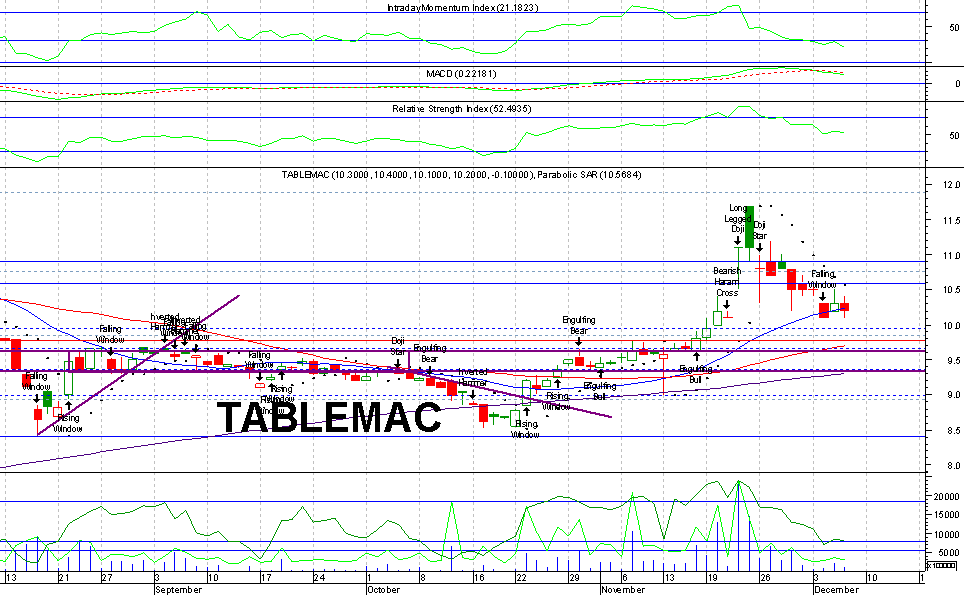This screenshot has width=964, height=595.
Task: Select the date label 17 on the time axis
Action: [x=266, y=578]
